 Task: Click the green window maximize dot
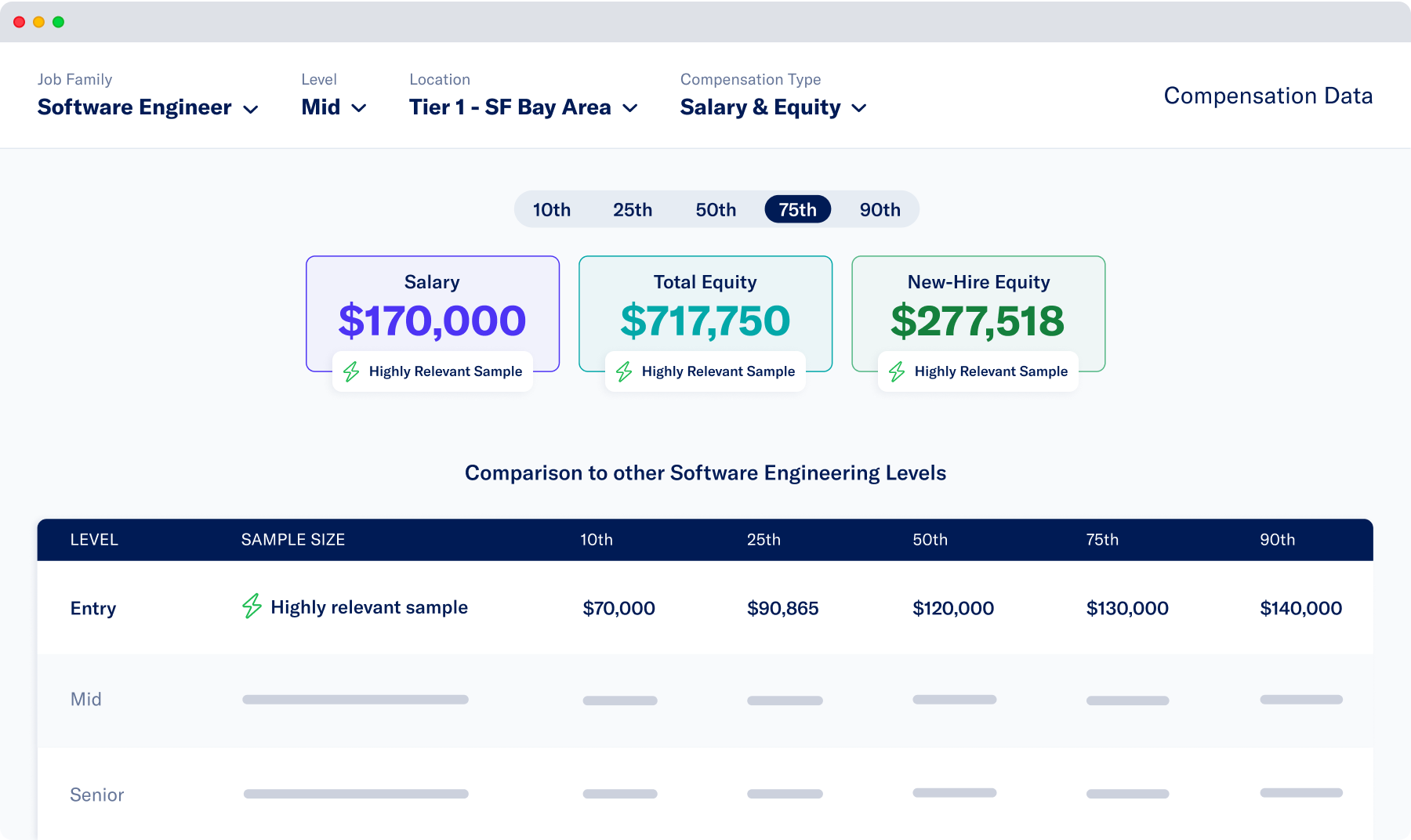coord(58,22)
